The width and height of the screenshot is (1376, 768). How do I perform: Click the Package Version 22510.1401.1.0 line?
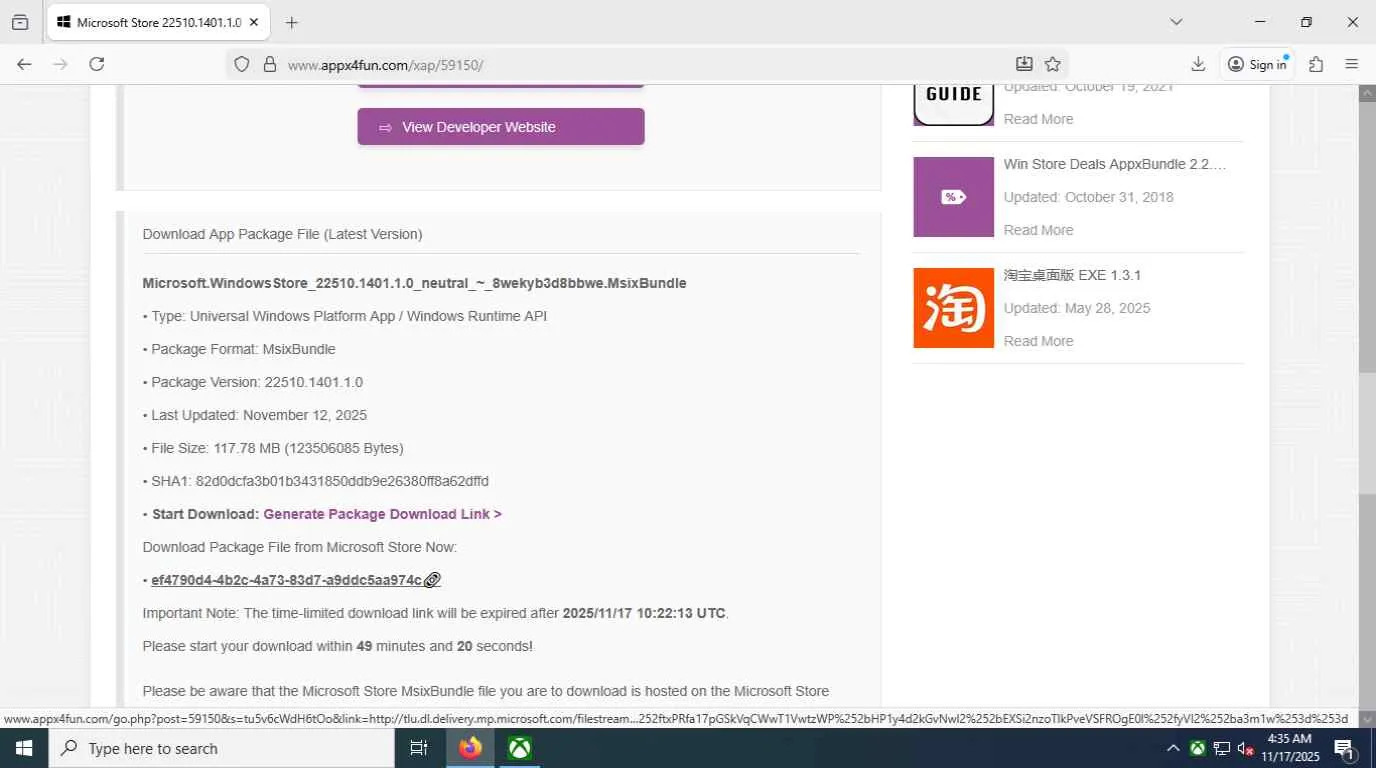[253, 382]
